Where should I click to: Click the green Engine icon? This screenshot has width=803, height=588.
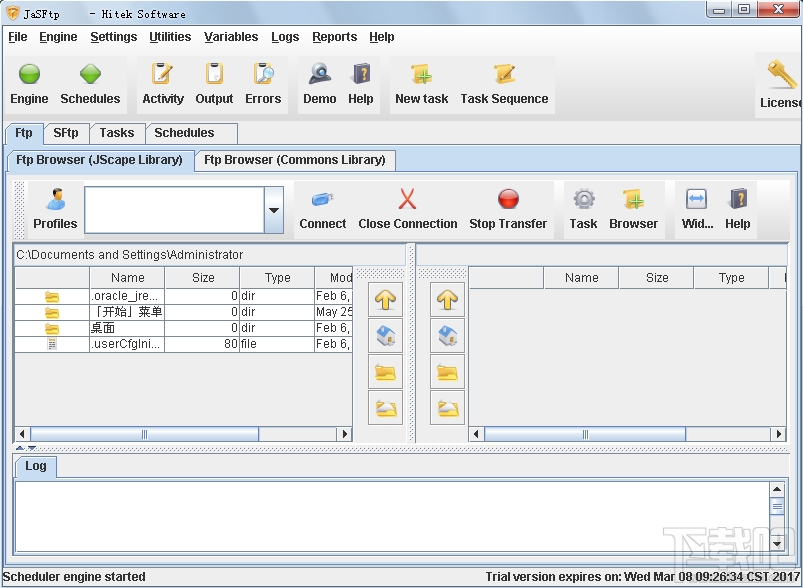(29, 75)
